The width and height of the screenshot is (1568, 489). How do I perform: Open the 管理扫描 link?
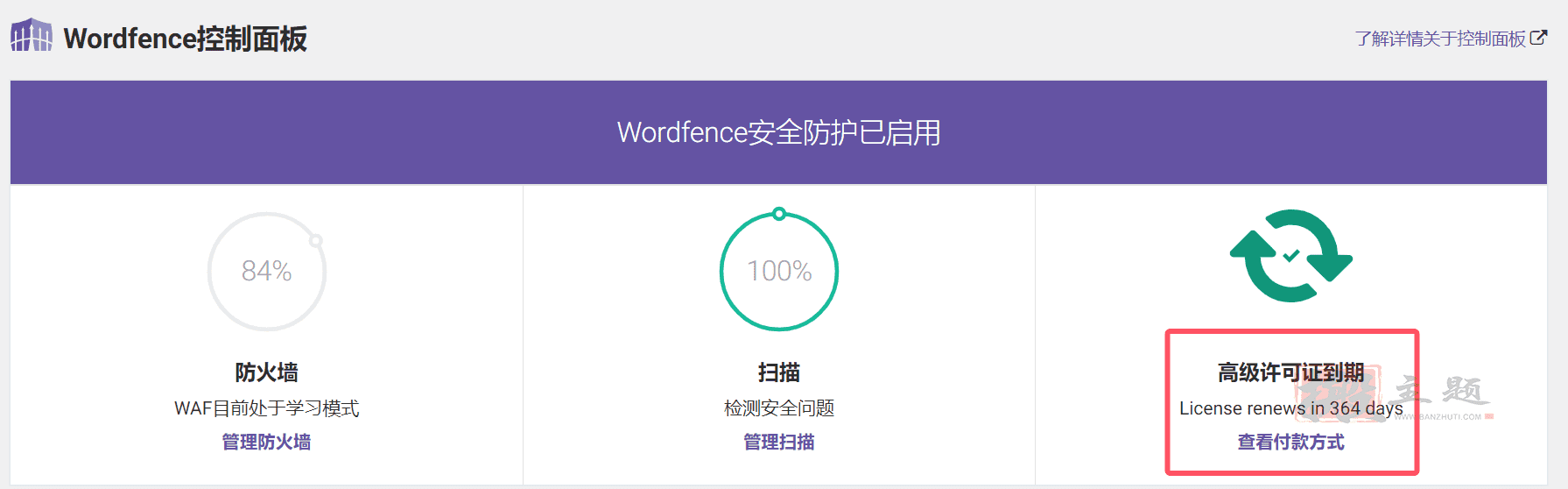pos(779,442)
